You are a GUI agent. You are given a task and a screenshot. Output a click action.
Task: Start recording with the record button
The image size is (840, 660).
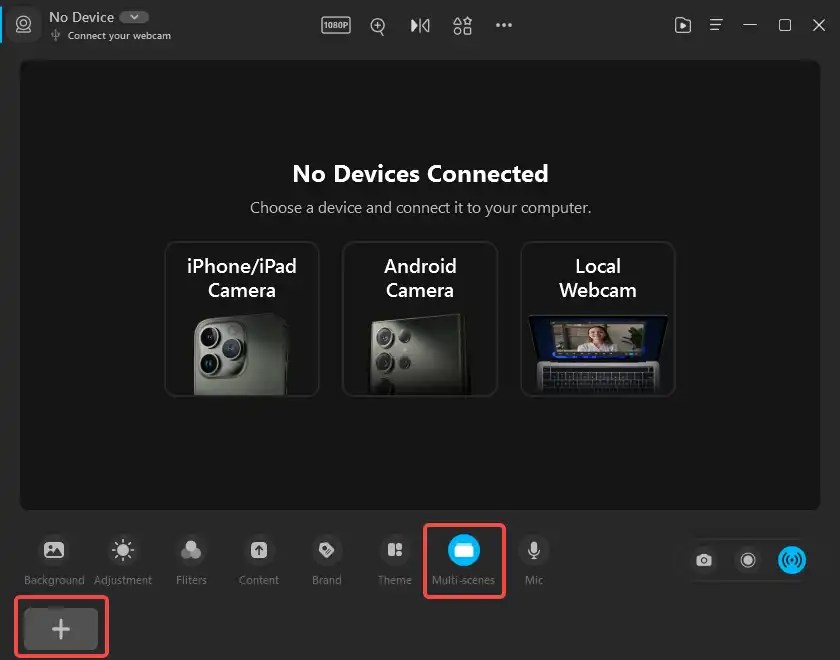748,560
